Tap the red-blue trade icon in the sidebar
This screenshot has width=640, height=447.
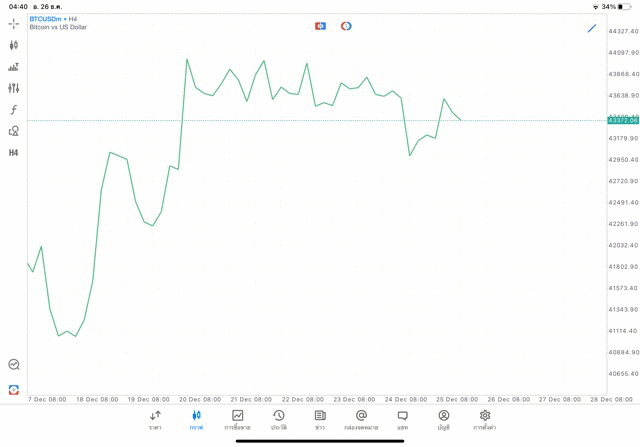coord(14,389)
